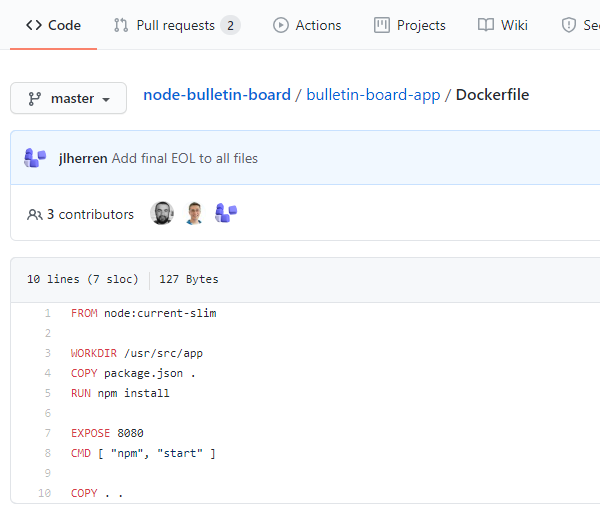
Task: Expand the master branch dropdown
Action: pos(68,98)
